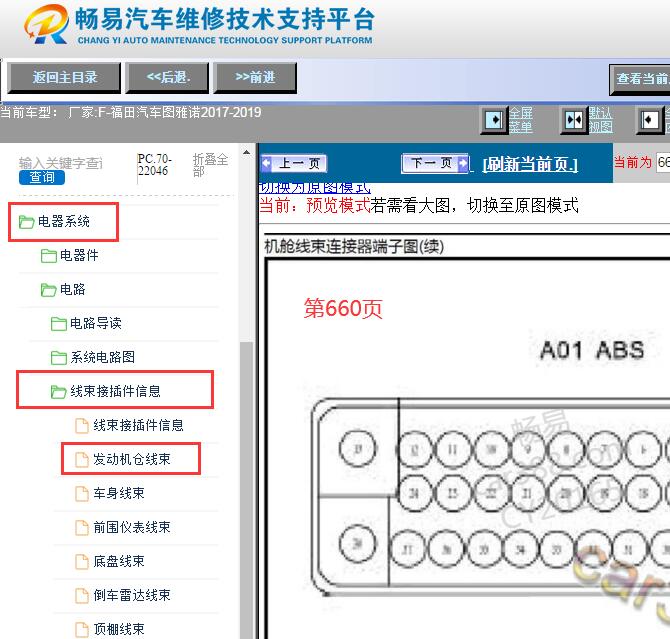This screenshot has width=670, height=639.
Task: Click the 切换为原图模式 link
Action: 314,187
